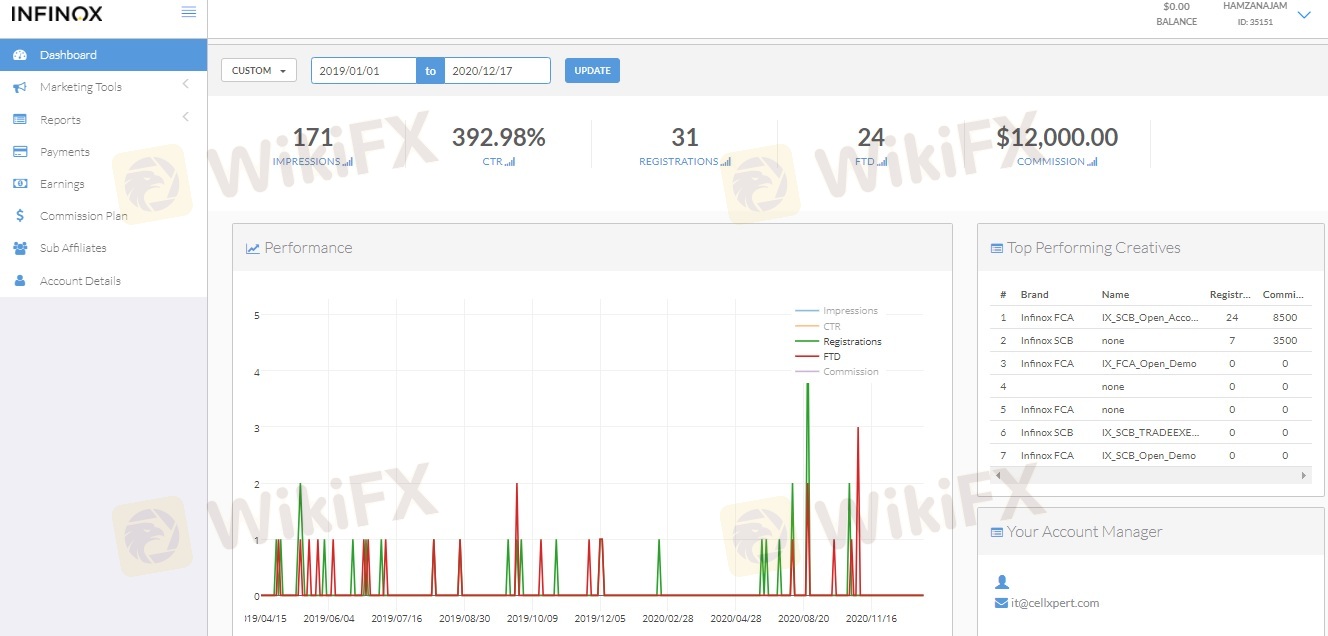
Task: Open the Dashboard menu item
Action: 103,55
